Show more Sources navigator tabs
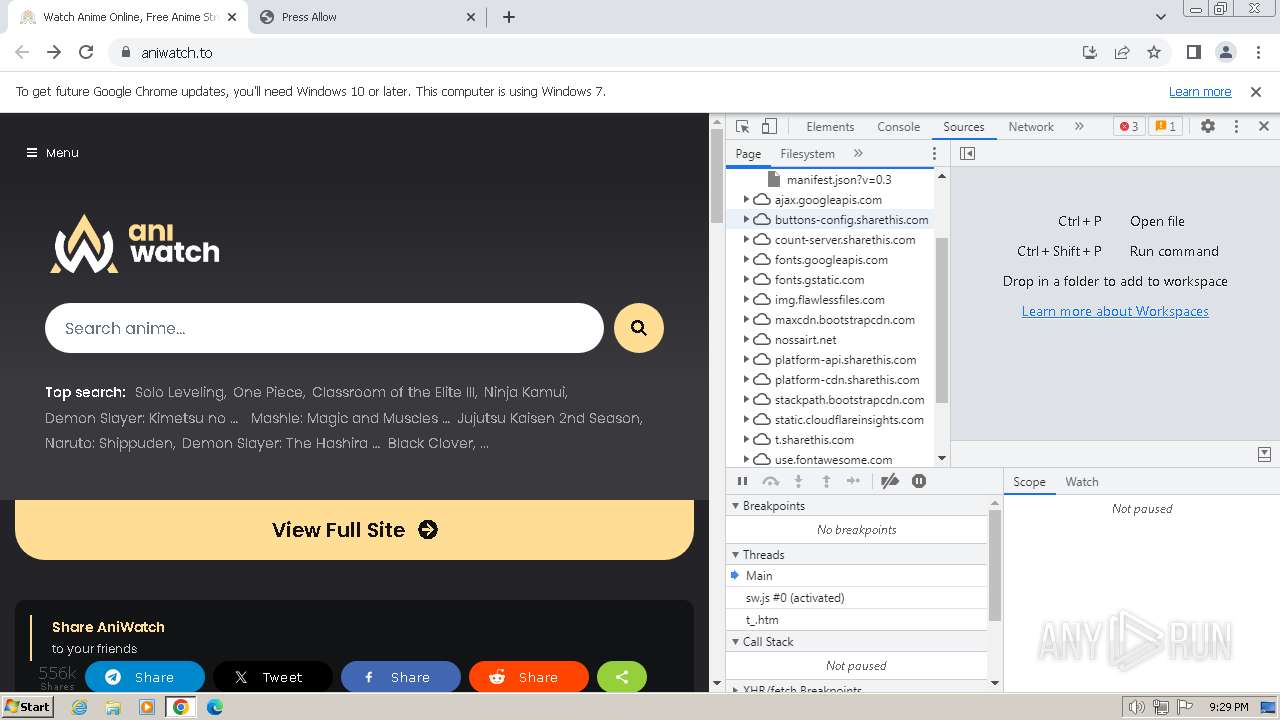 (x=858, y=154)
